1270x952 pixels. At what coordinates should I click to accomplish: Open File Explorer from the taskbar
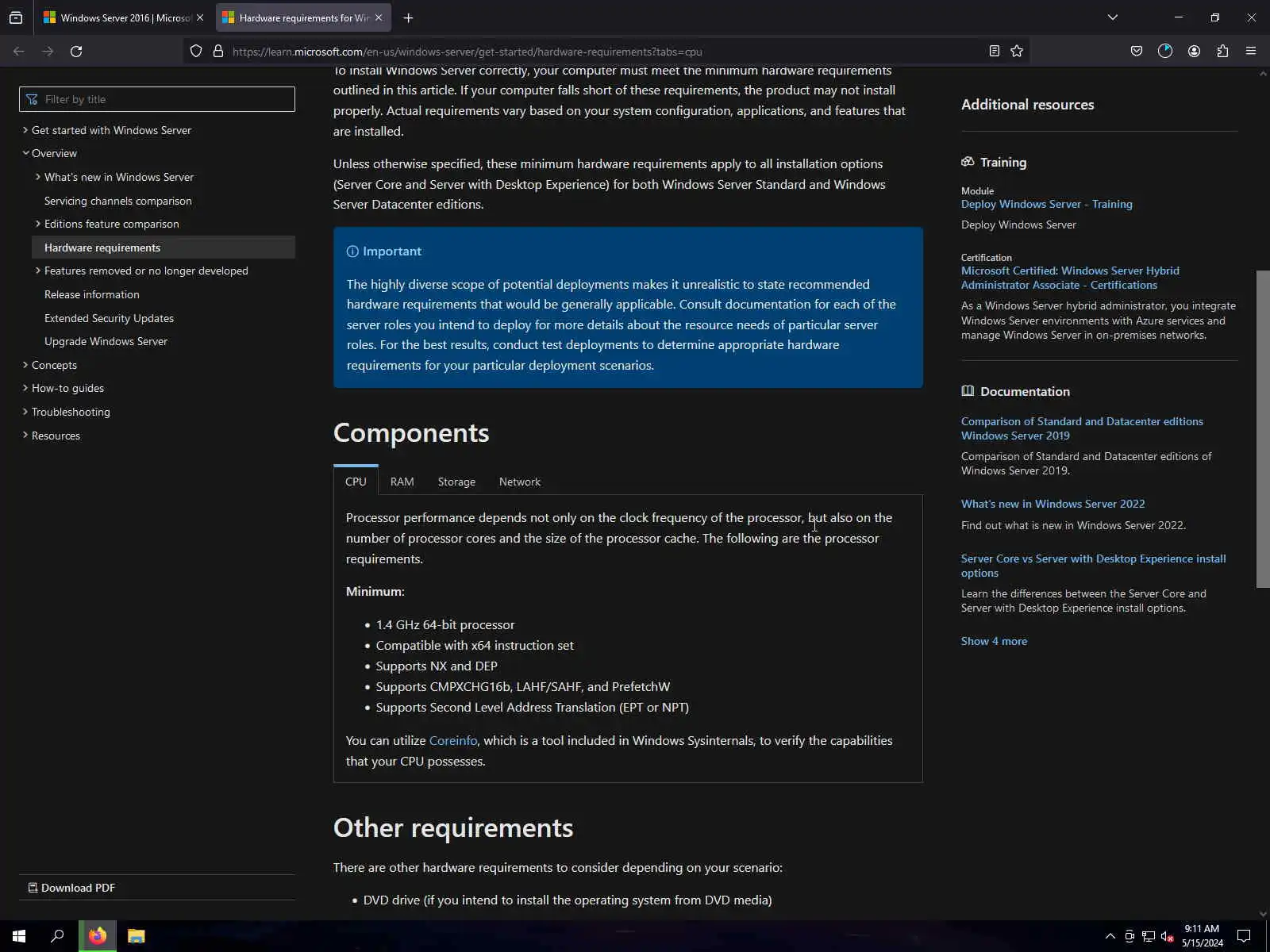pyautogui.click(x=137, y=936)
